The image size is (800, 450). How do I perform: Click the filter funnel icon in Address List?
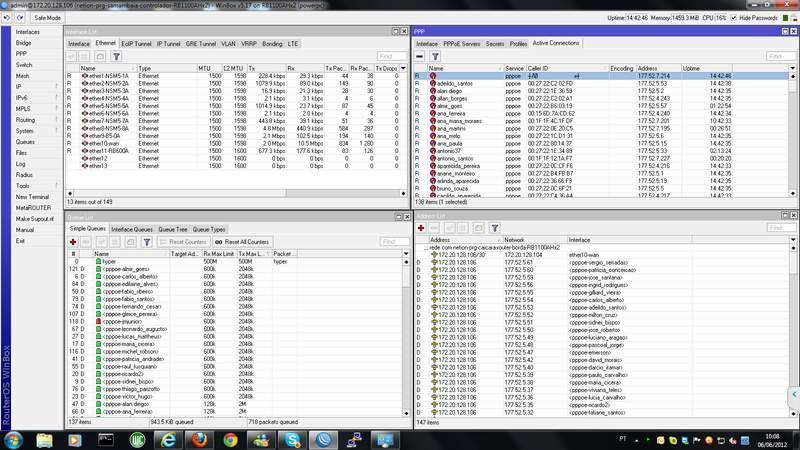pyautogui.click(x=494, y=228)
